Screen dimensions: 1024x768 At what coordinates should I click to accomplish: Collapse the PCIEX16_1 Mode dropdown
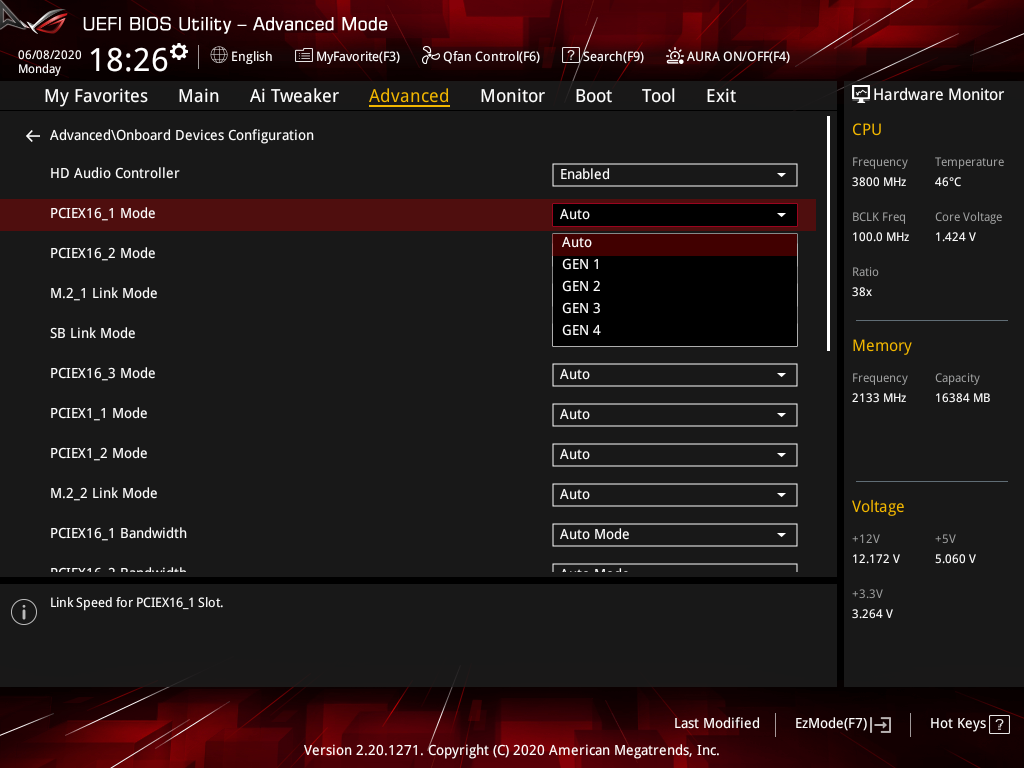(675, 214)
